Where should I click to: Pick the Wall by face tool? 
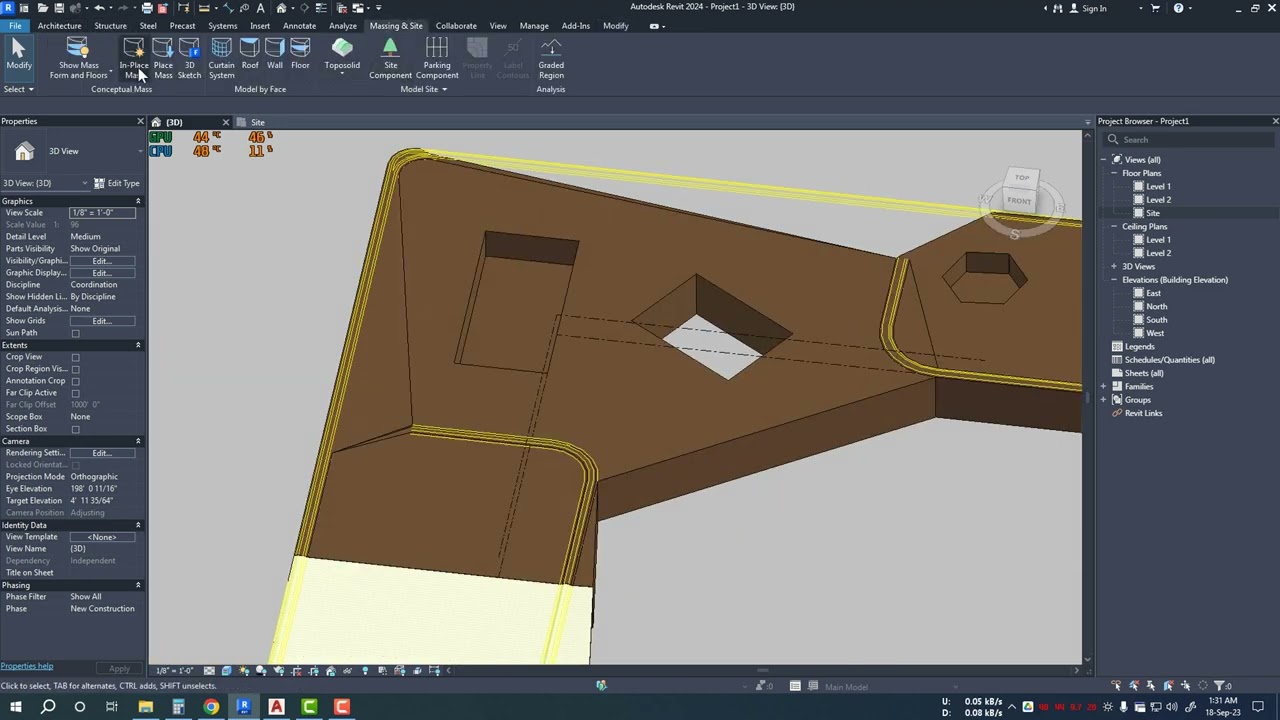point(274,55)
